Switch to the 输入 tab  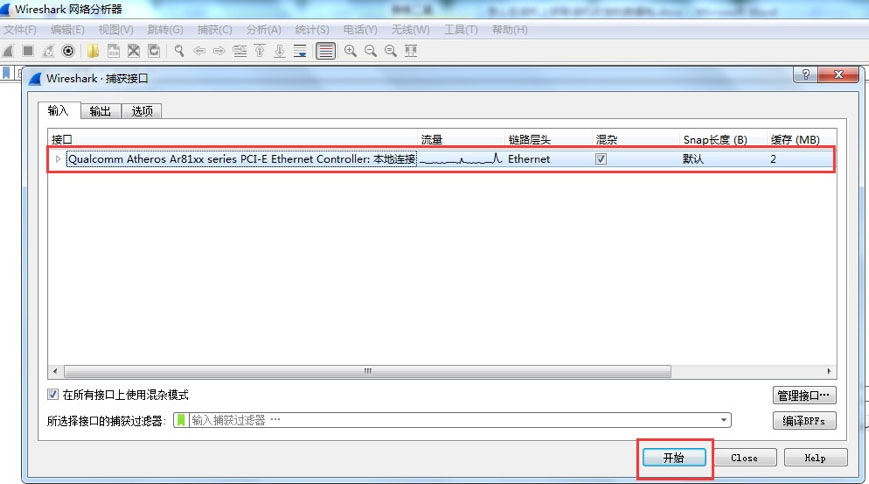[58, 110]
